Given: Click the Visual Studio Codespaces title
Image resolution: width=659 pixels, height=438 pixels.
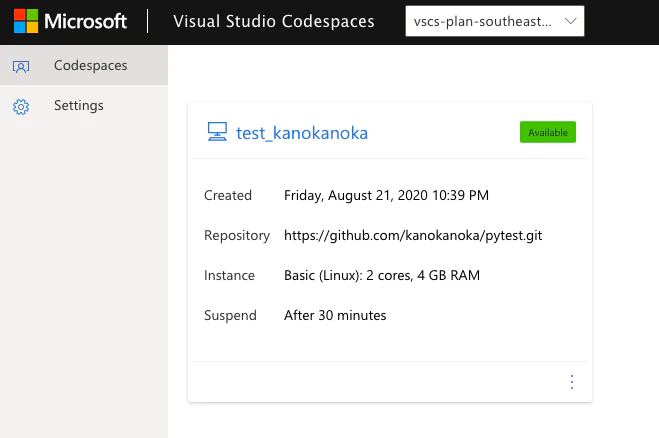Looking at the screenshot, I should tap(274, 21).
